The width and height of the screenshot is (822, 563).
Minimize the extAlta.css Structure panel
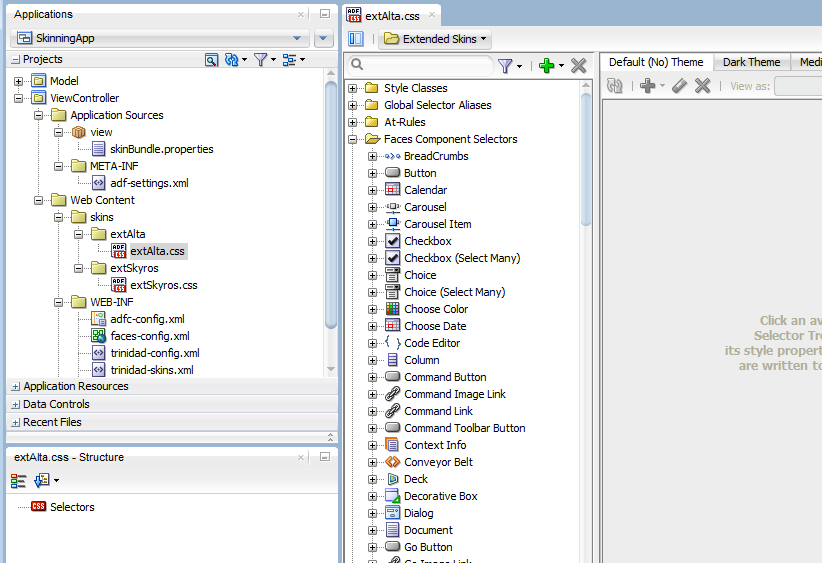[x=325, y=457]
